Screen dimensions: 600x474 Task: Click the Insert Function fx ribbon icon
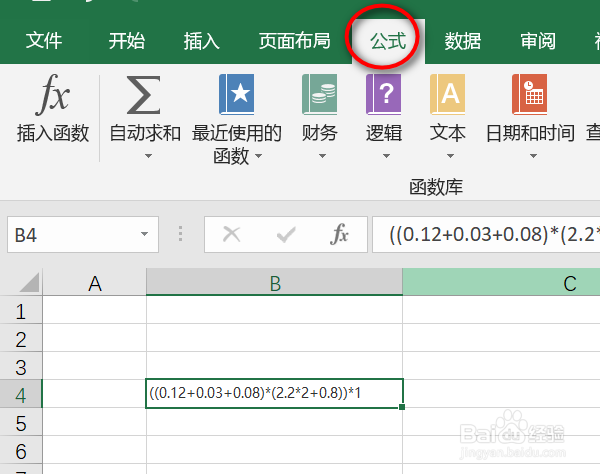[x=52, y=95]
